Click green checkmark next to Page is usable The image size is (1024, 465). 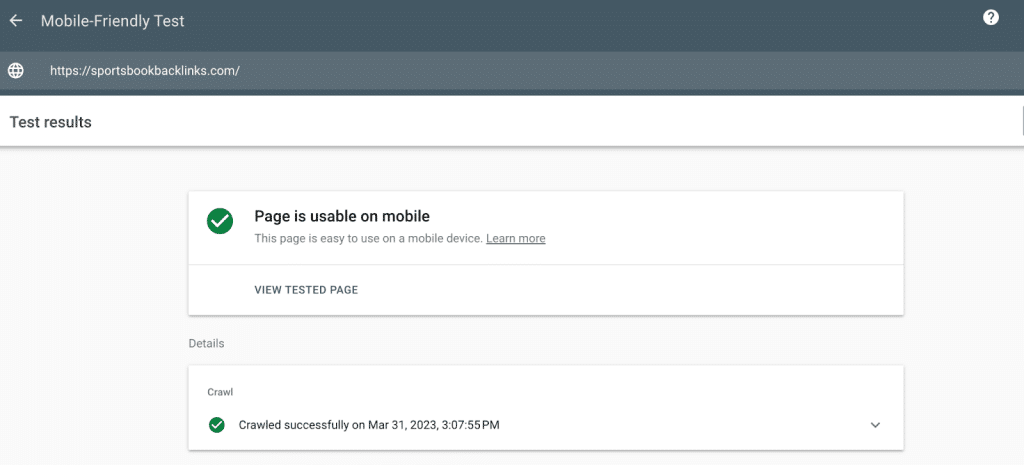coord(220,222)
